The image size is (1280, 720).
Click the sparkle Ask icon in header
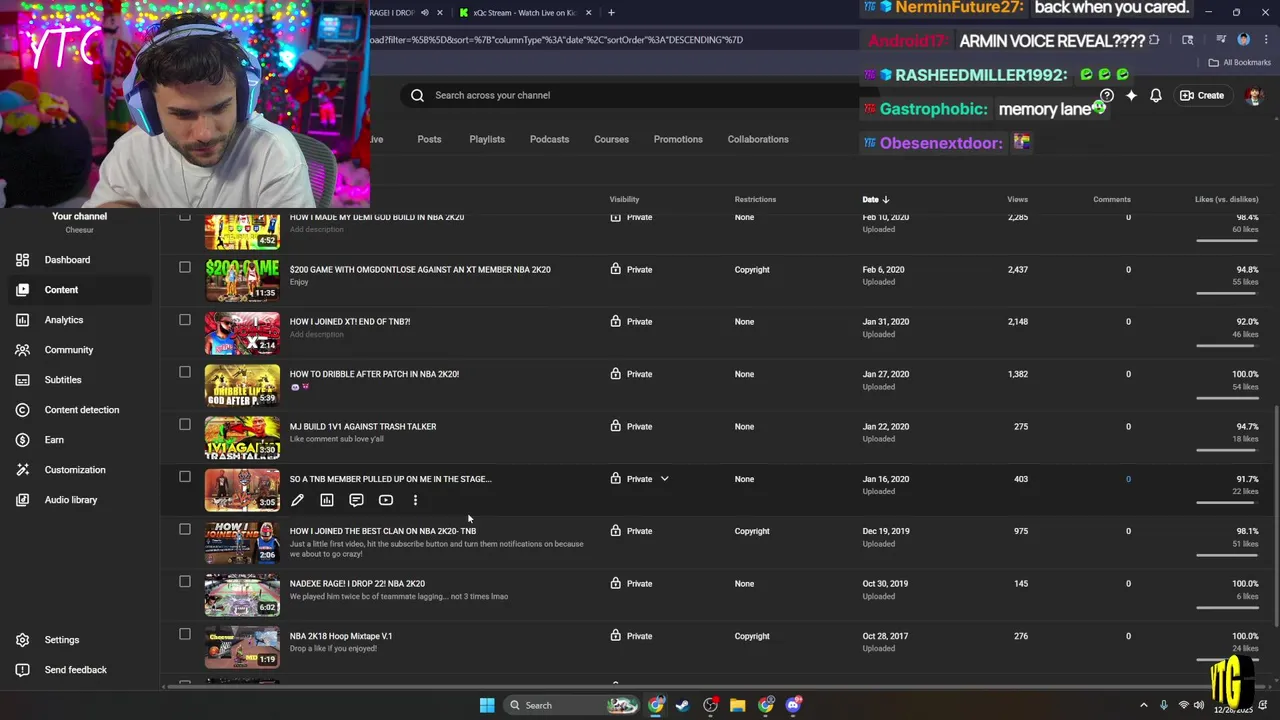click(x=1131, y=95)
